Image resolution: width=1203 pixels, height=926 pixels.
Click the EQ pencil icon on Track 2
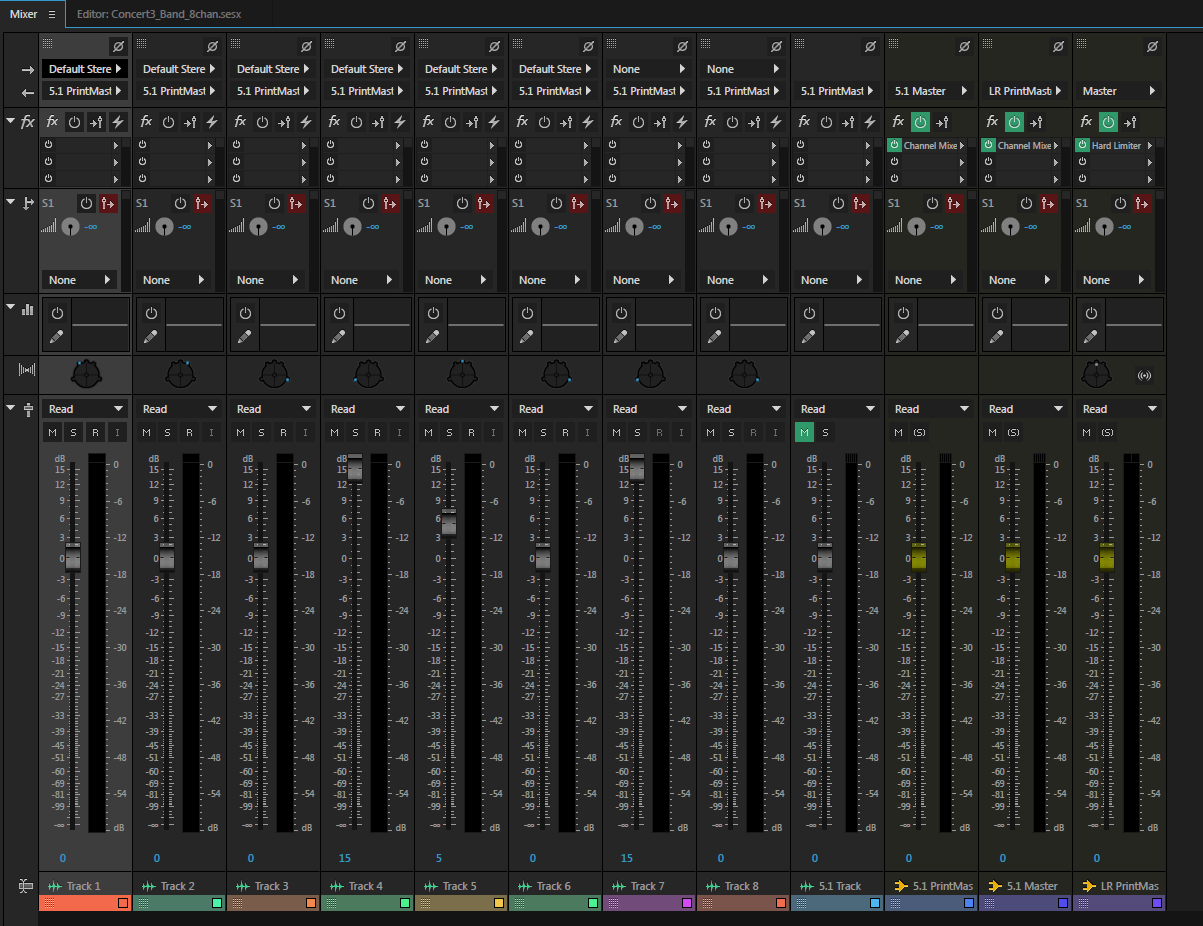(151, 337)
